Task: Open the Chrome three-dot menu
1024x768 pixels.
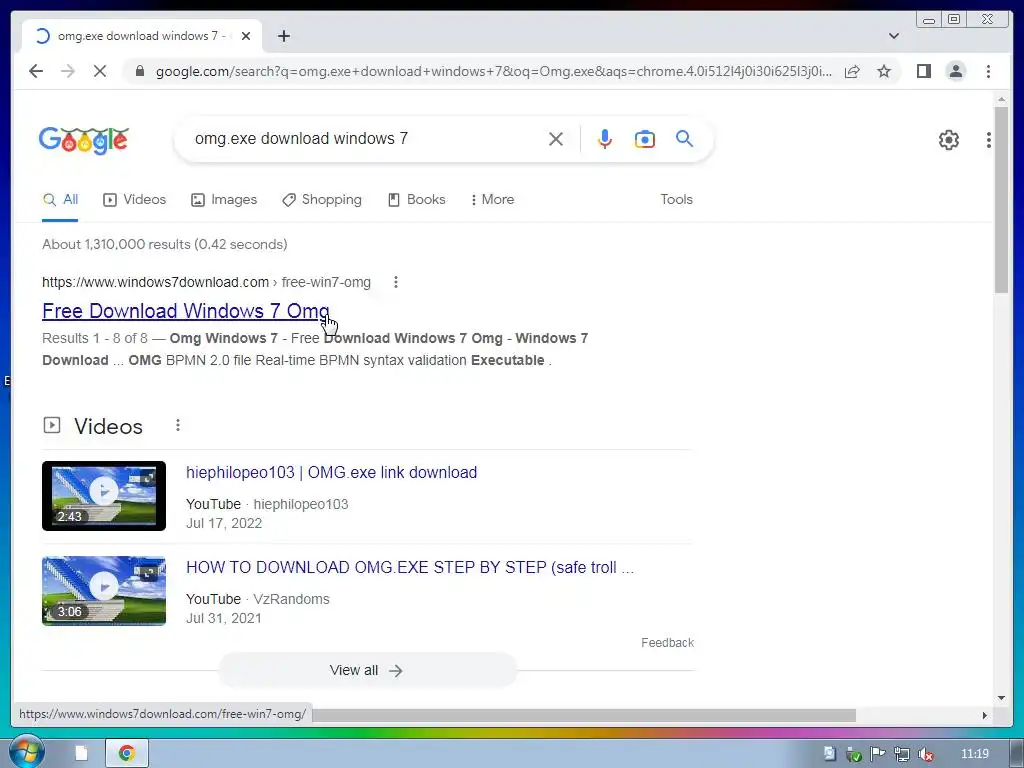Action: (988, 71)
